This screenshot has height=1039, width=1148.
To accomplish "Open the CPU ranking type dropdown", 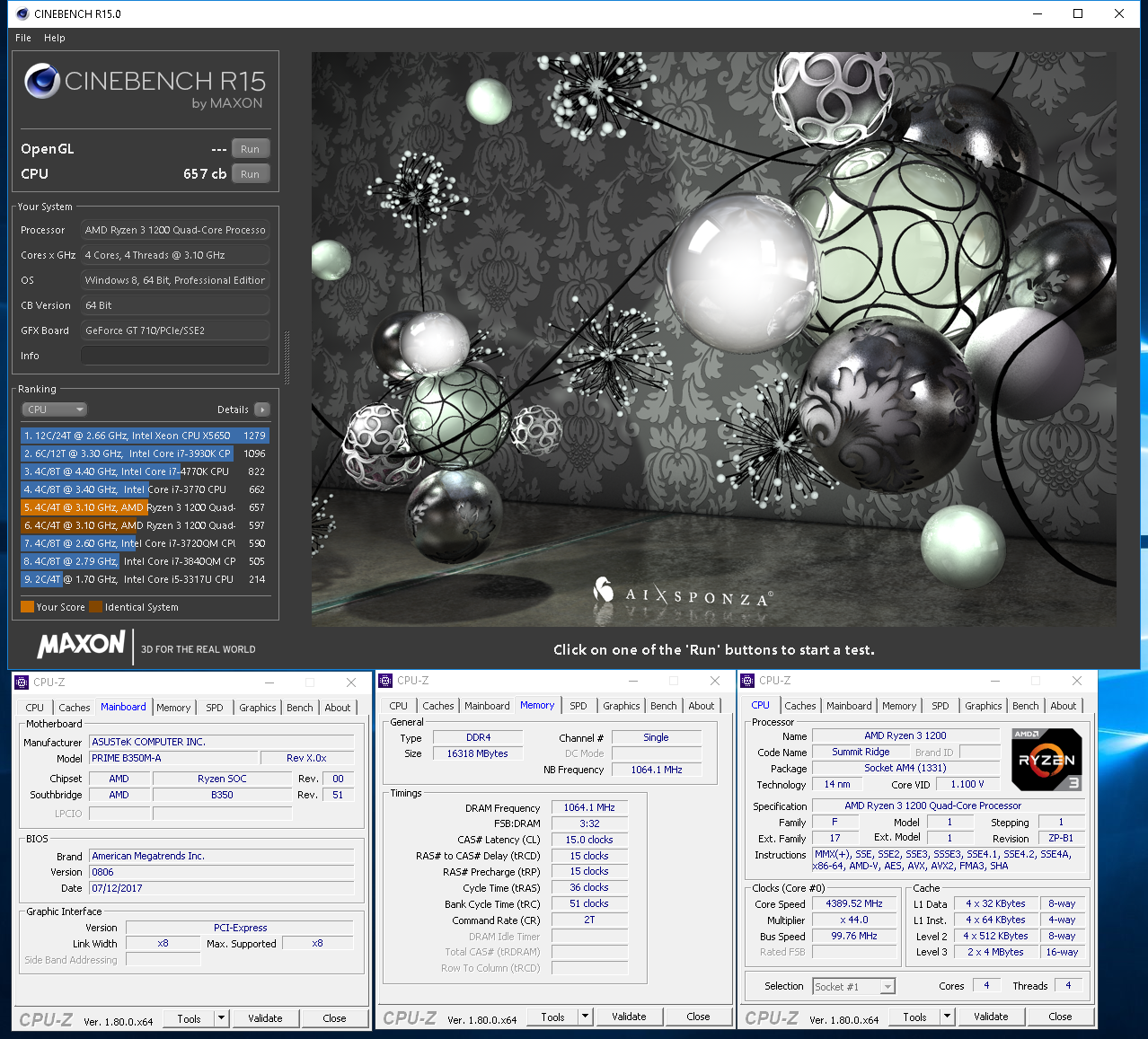I will pyautogui.click(x=54, y=409).
